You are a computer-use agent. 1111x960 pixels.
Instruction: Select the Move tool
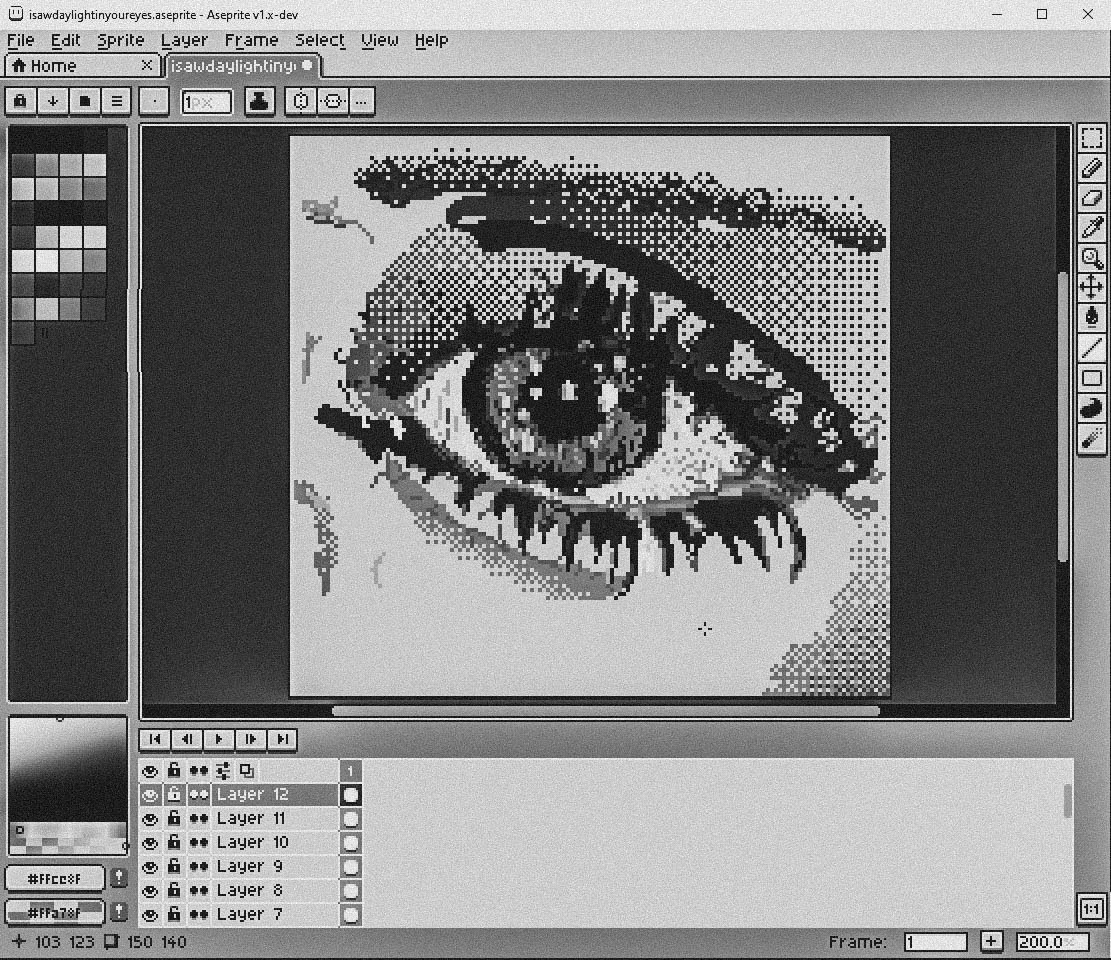pos(1091,288)
